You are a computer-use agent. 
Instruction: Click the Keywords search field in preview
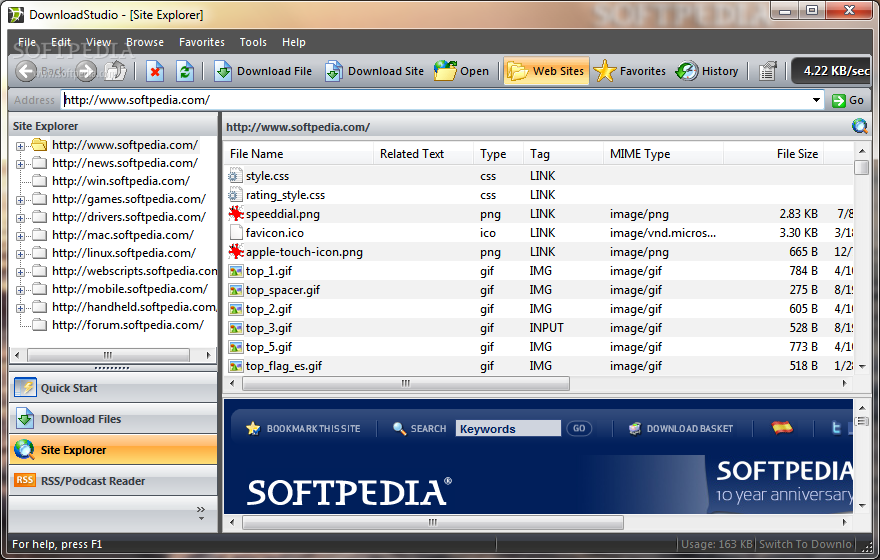(508, 428)
